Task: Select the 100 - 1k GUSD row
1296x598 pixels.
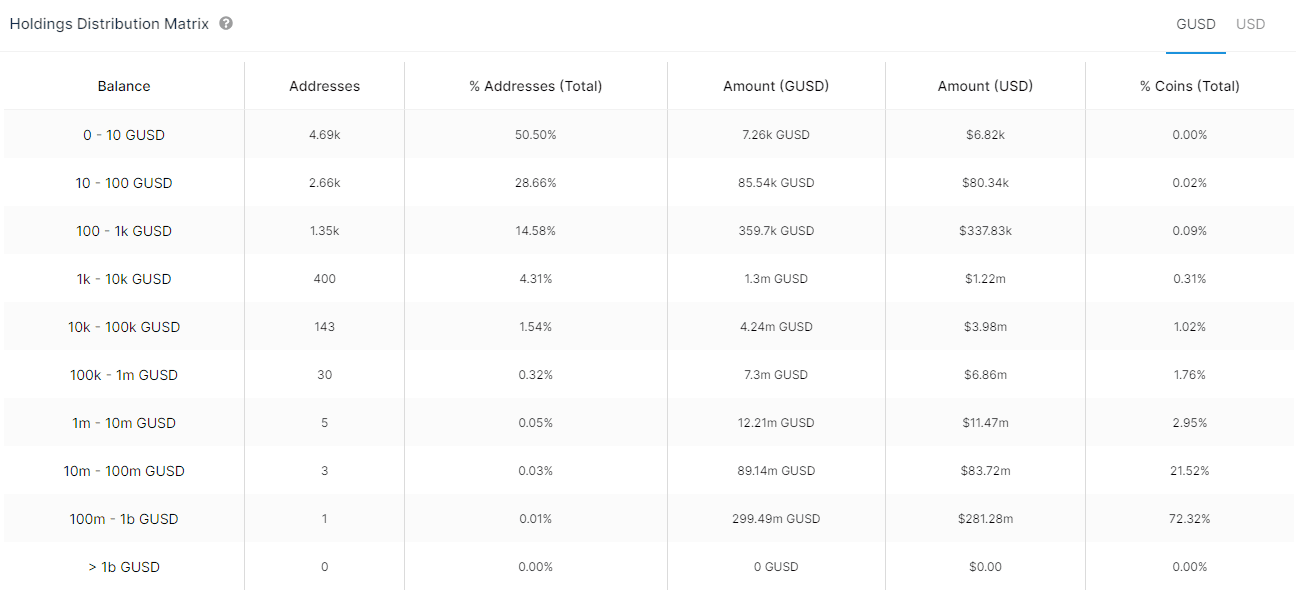Action: click(124, 231)
